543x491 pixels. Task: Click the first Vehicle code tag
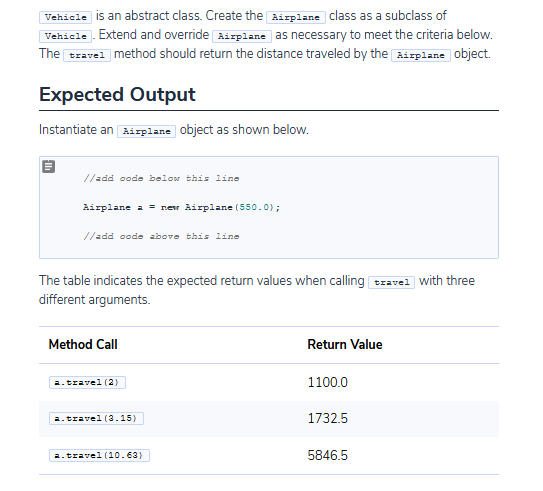point(65,17)
